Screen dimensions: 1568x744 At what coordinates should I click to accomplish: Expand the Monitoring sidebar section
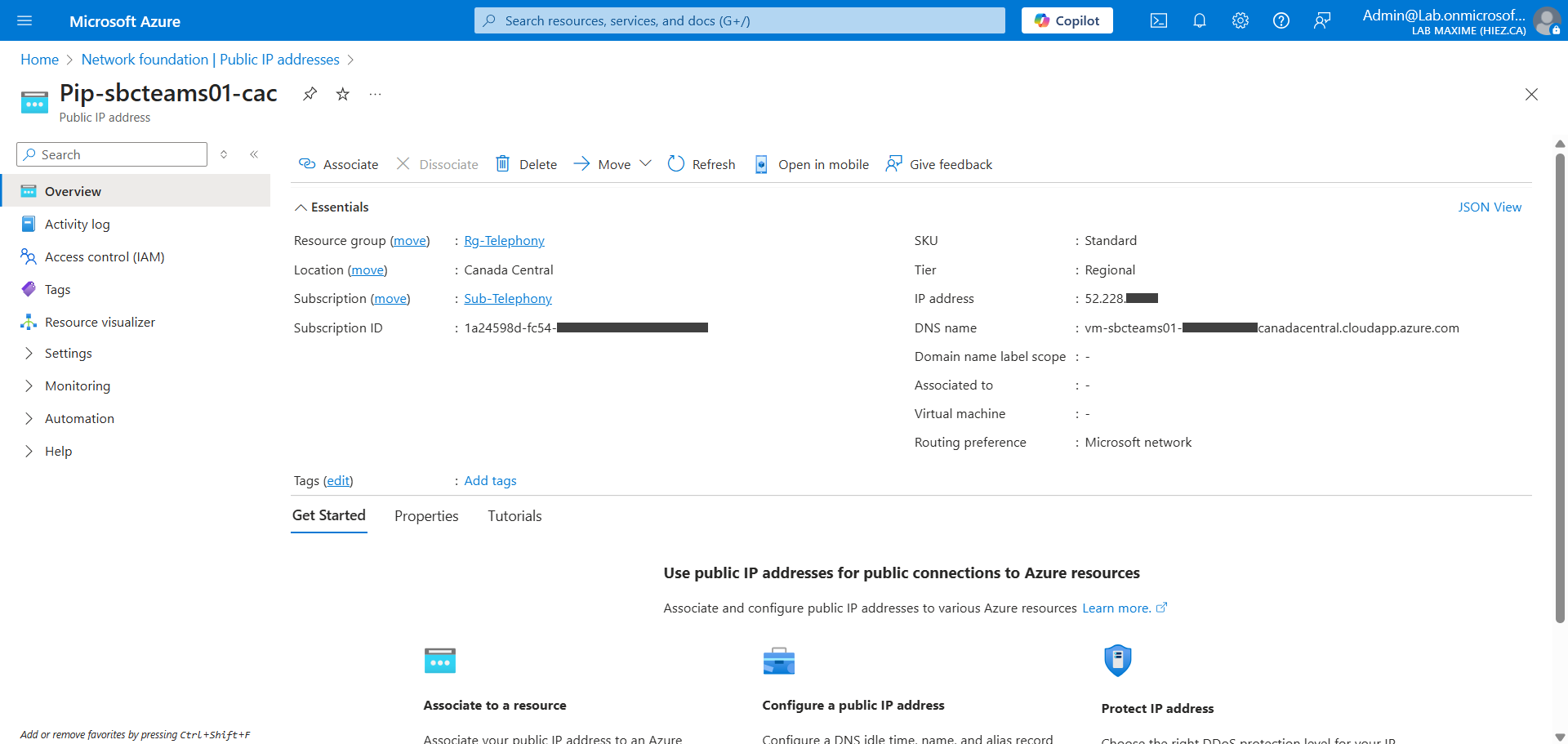tap(77, 386)
